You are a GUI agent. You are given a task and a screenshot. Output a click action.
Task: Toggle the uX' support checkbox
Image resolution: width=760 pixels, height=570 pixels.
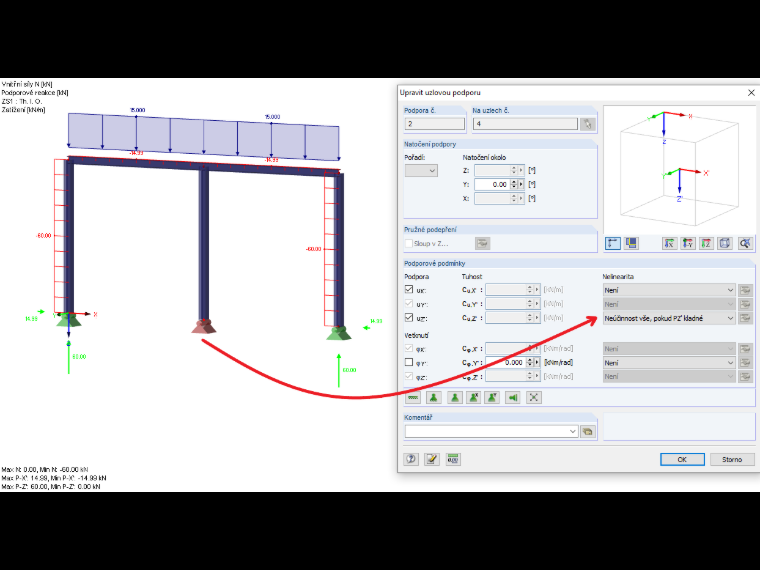[409, 289]
